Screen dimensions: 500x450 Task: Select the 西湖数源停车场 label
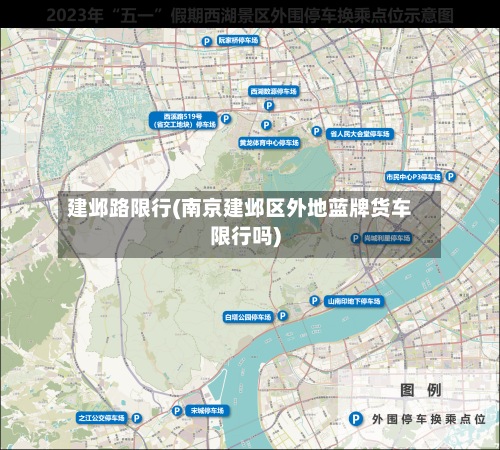pos(274,91)
